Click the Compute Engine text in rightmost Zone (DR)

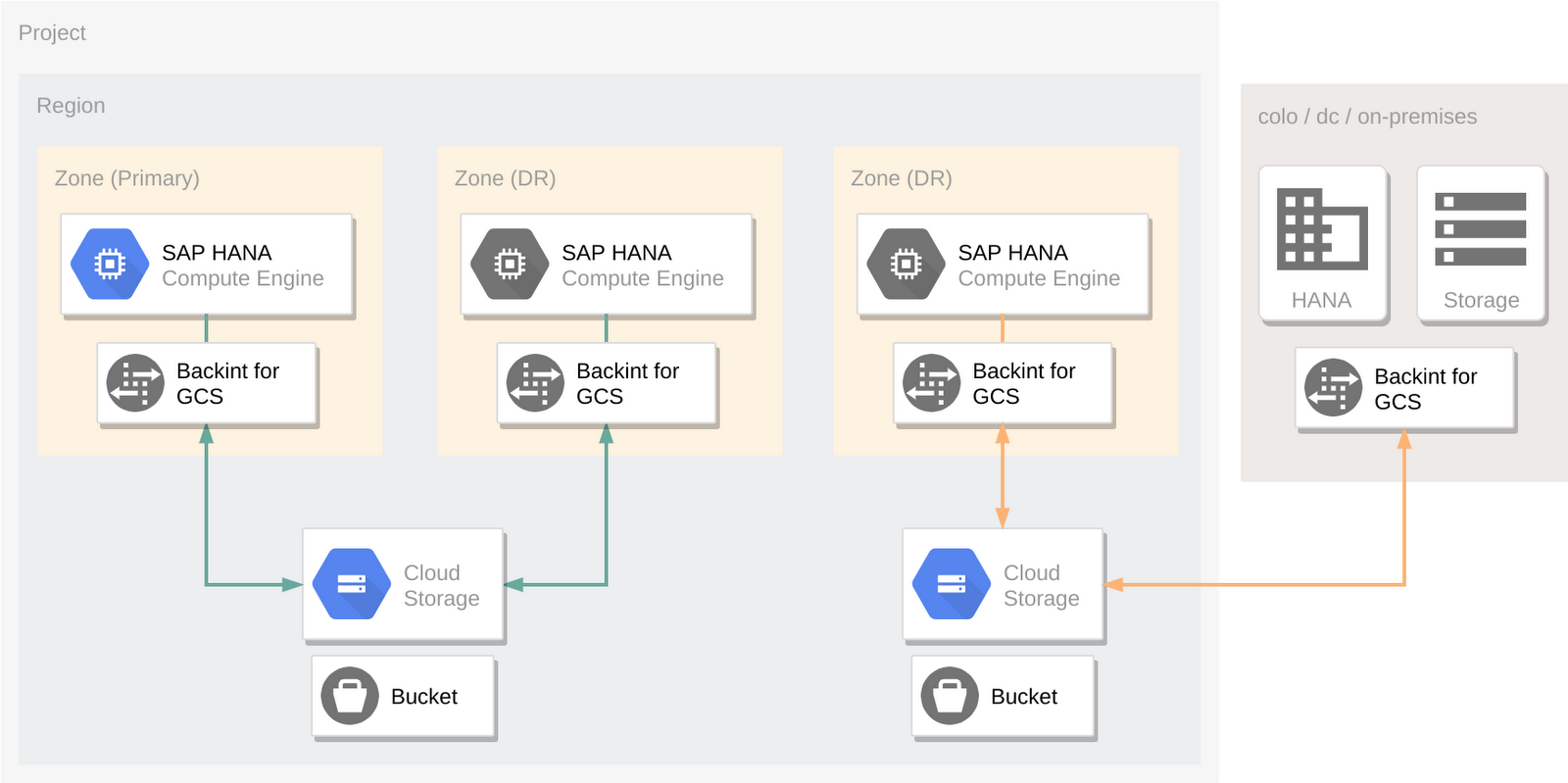coord(1039,278)
